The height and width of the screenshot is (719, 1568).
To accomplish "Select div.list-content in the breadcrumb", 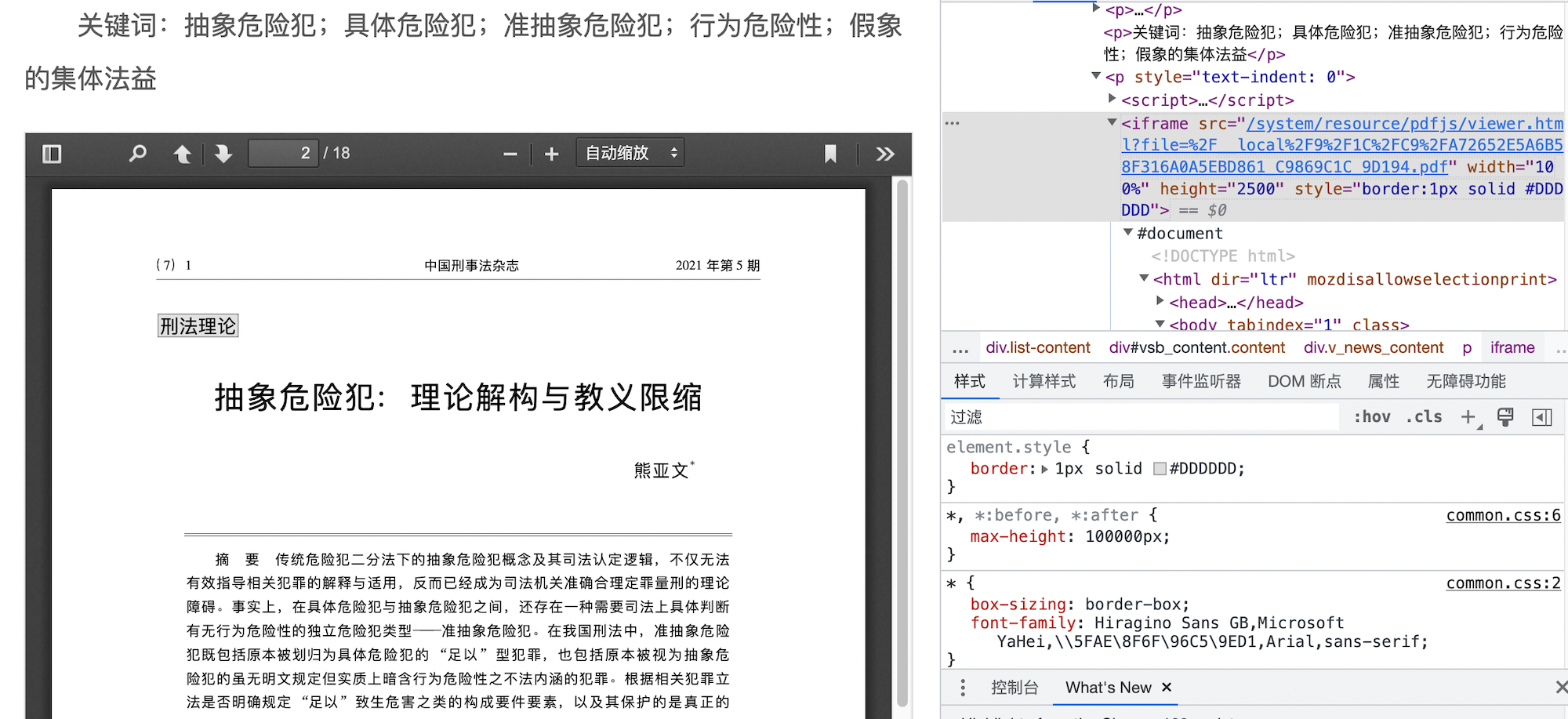I will pyautogui.click(x=1038, y=347).
